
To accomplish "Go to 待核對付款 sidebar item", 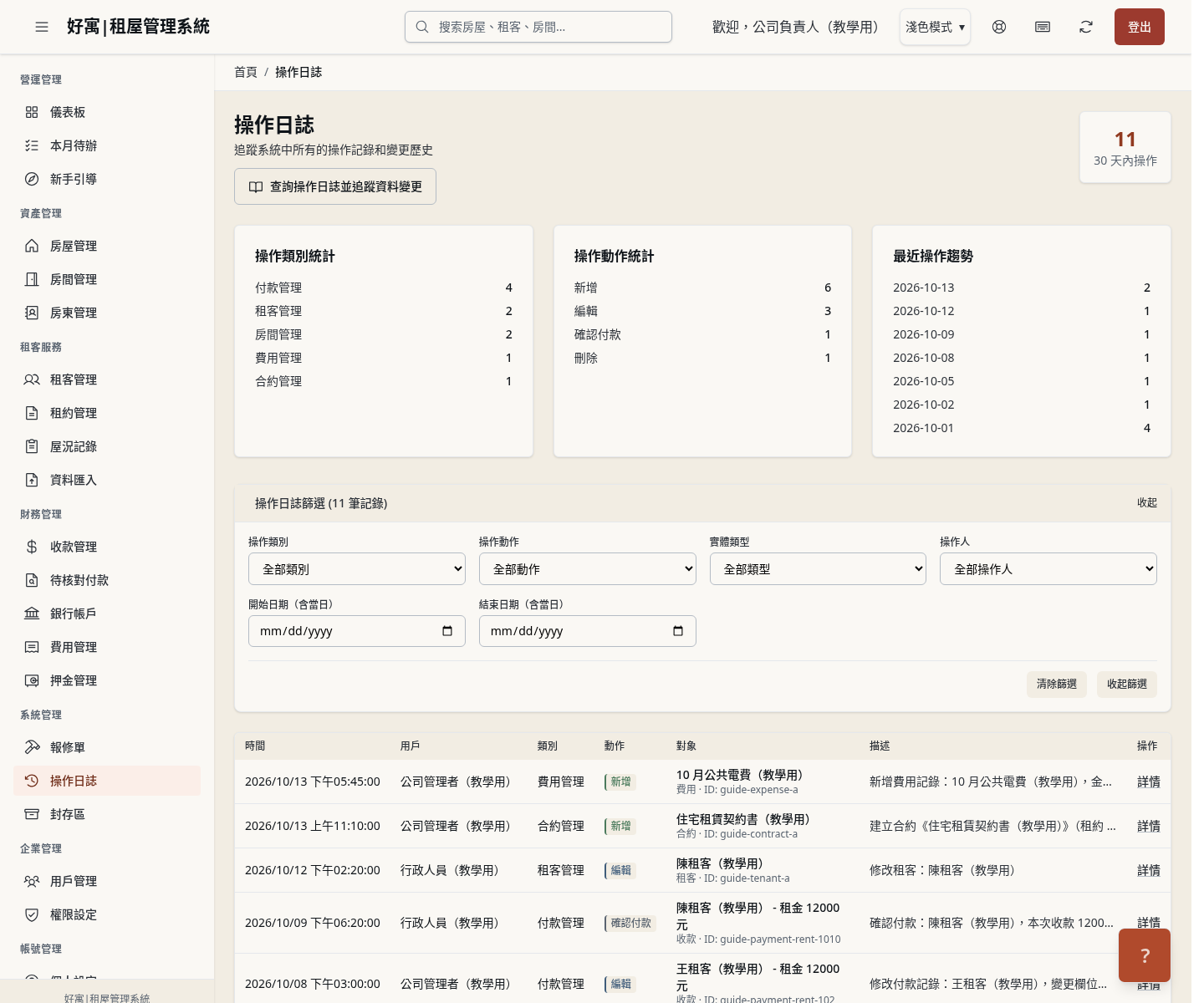I will click(x=107, y=580).
